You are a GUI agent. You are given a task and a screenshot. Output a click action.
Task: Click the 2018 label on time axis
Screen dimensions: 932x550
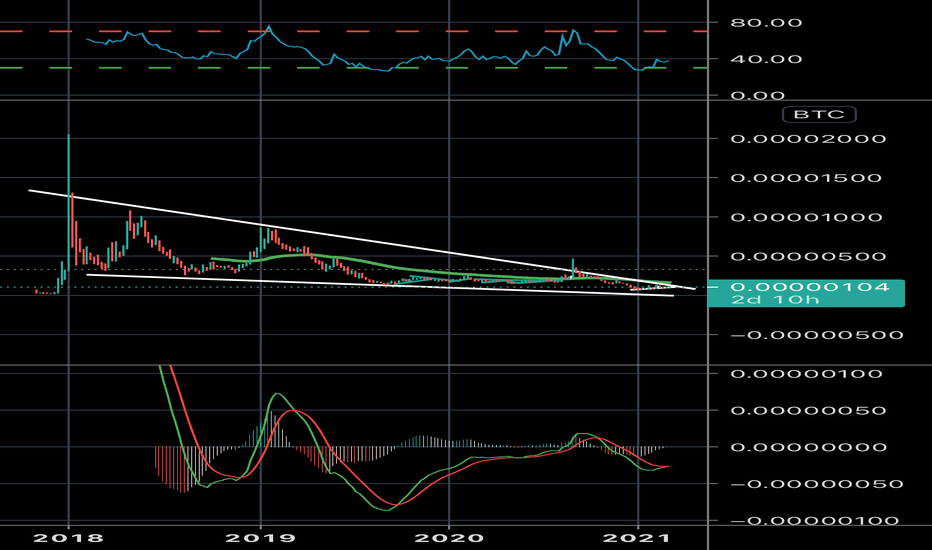pos(68,538)
